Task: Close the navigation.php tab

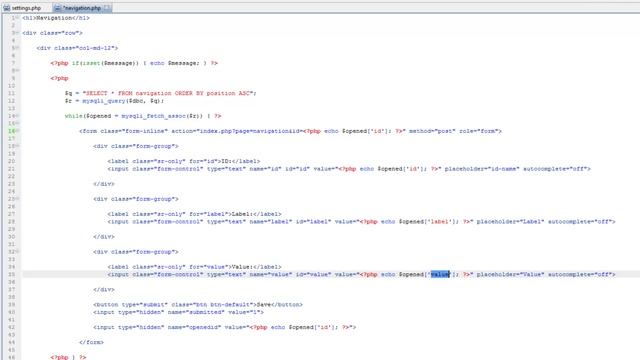Action: [107, 8]
